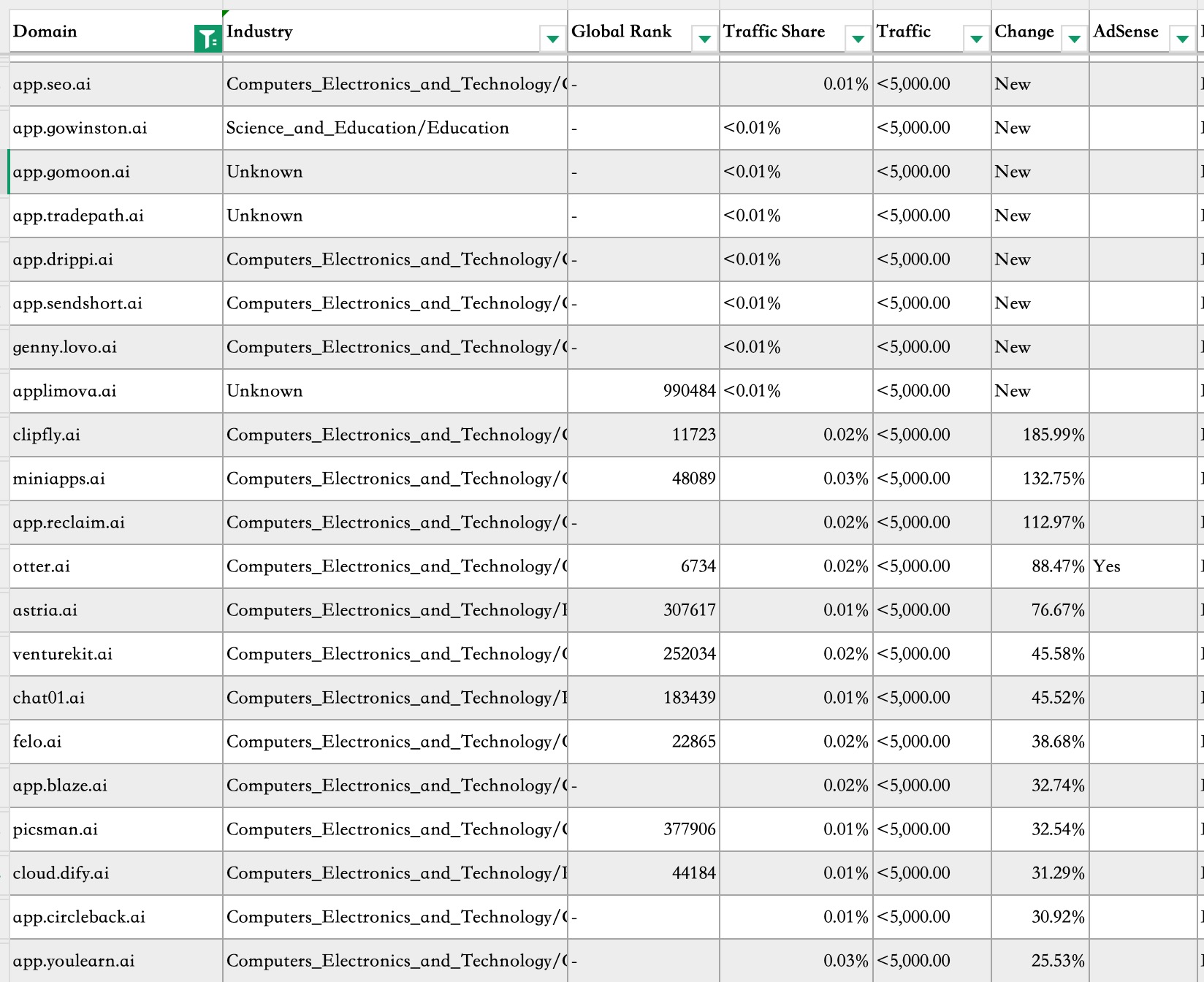Open the Industry column filter dropdown
The height and width of the screenshot is (982, 1204).
click(x=552, y=39)
